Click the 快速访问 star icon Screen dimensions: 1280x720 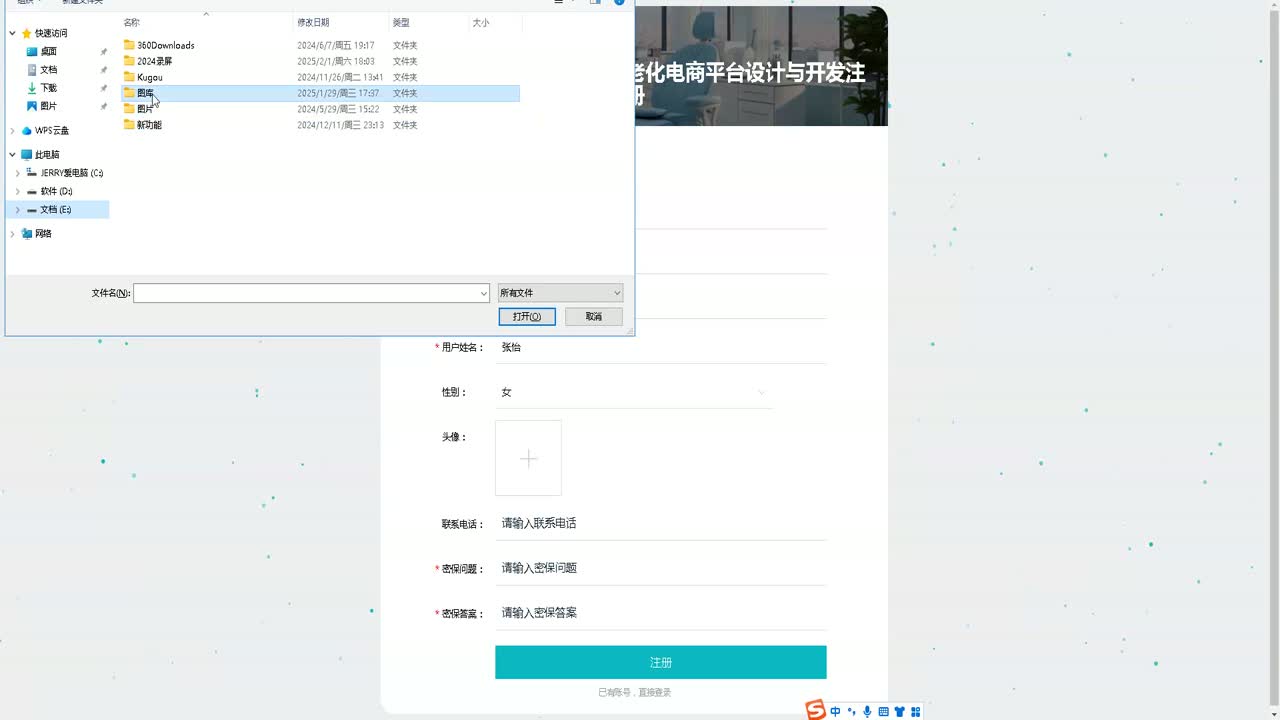pyautogui.click(x=27, y=33)
